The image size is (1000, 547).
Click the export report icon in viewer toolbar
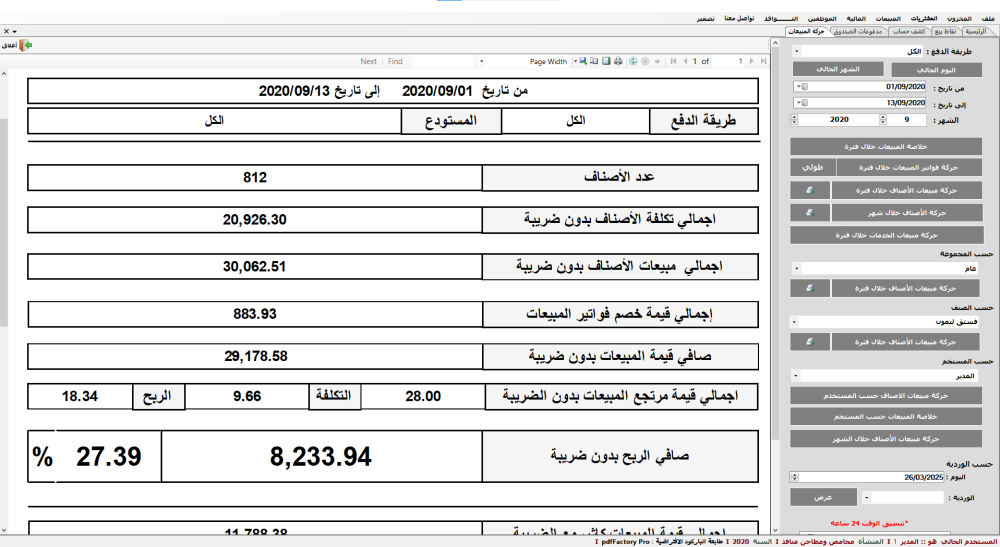click(x=582, y=61)
